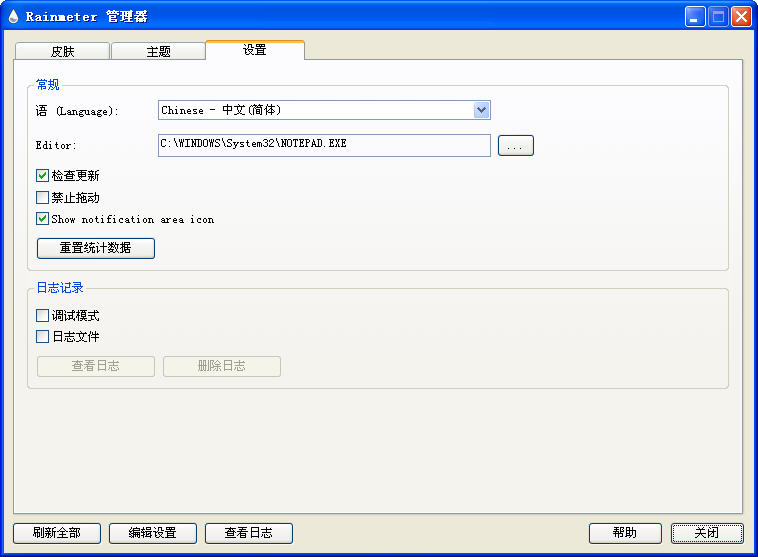Enable the 调试模式 checkbox
This screenshot has height=557, width=758.
point(43,316)
